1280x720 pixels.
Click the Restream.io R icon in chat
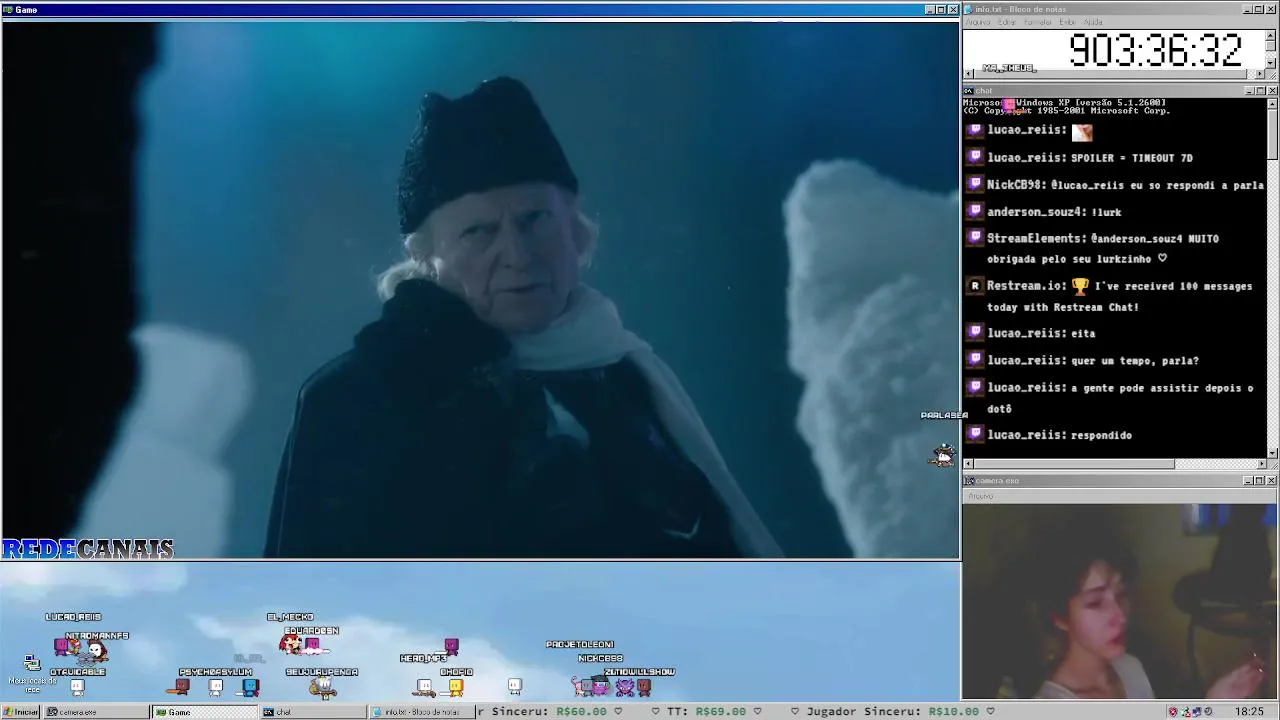click(x=975, y=286)
